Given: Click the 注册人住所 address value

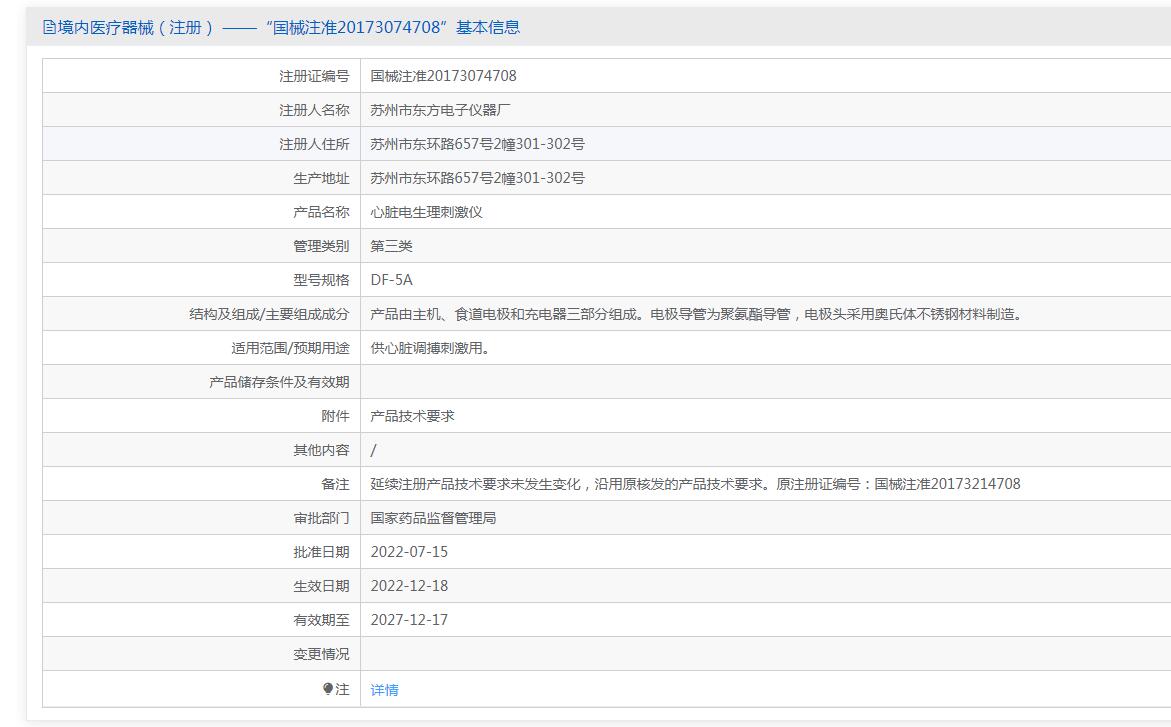Looking at the screenshot, I should [477, 144].
